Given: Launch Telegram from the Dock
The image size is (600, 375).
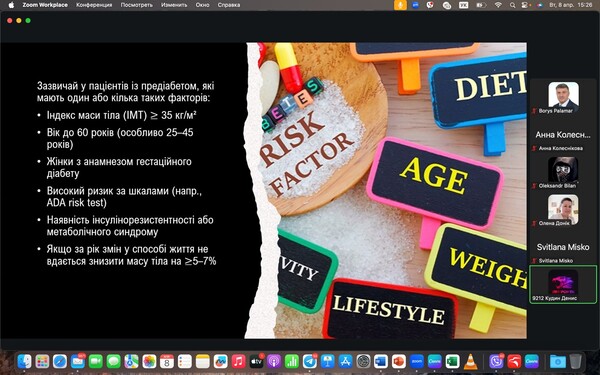Looking at the screenshot, I should (310, 361).
